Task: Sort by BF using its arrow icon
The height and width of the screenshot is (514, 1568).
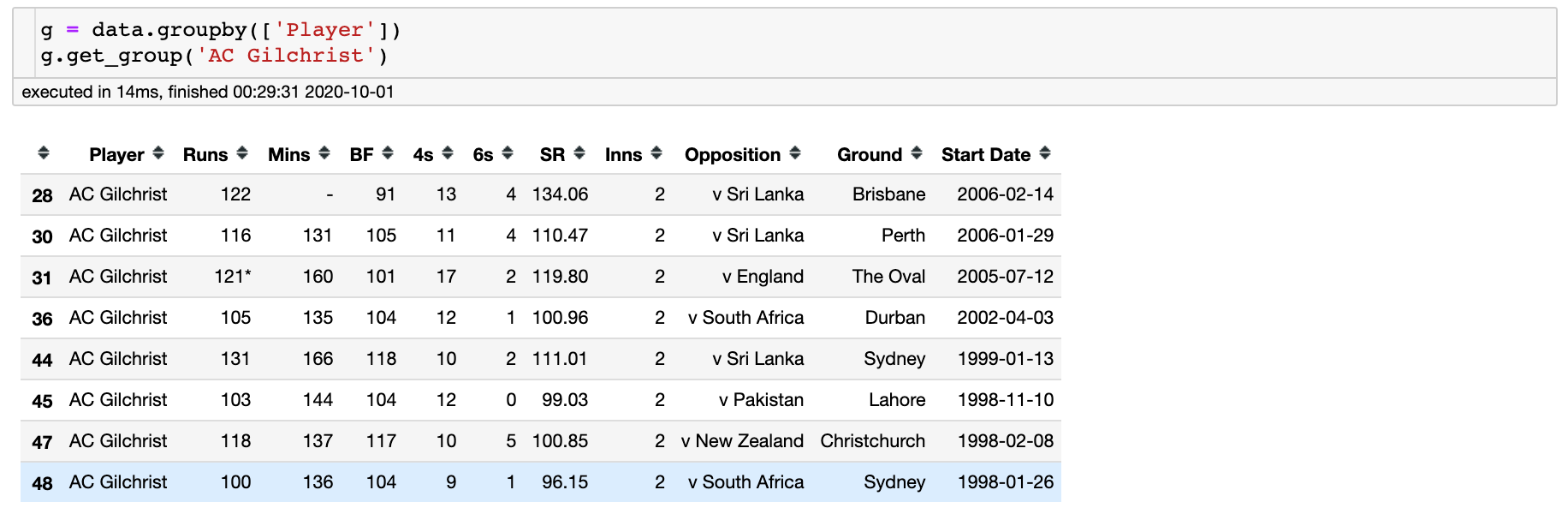Action: coord(388,153)
